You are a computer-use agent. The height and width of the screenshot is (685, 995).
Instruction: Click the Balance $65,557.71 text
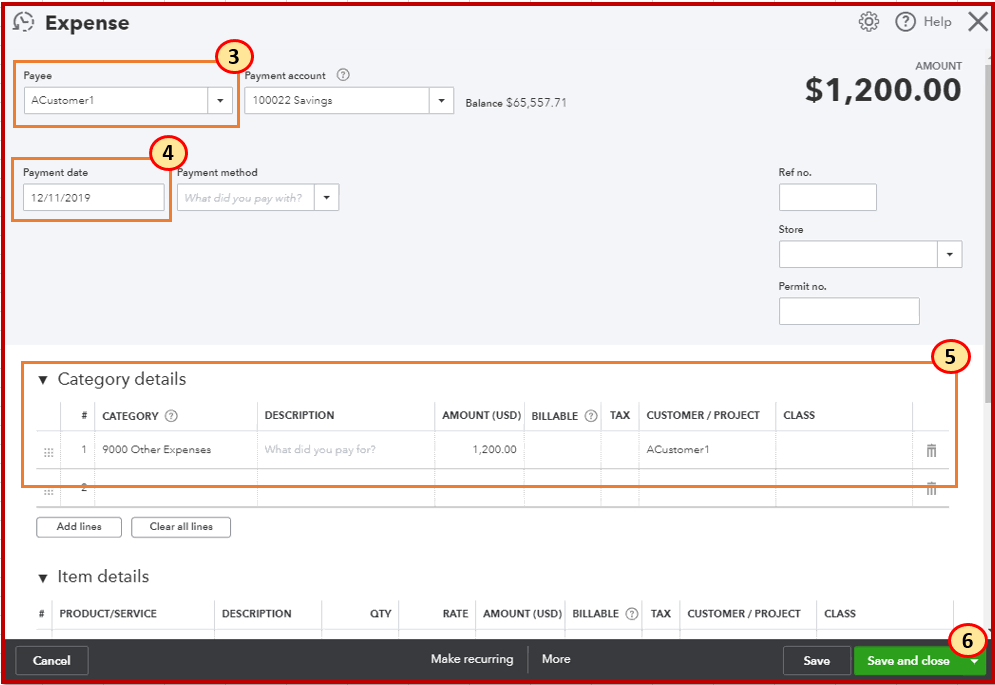(516, 103)
